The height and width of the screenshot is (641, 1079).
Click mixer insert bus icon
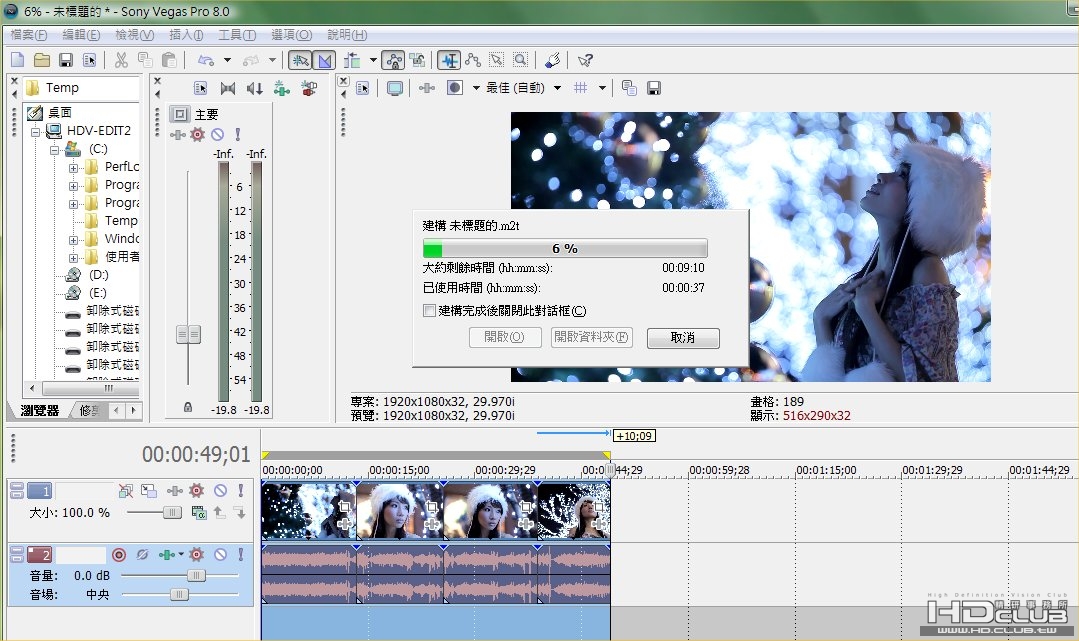(x=308, y=88)
